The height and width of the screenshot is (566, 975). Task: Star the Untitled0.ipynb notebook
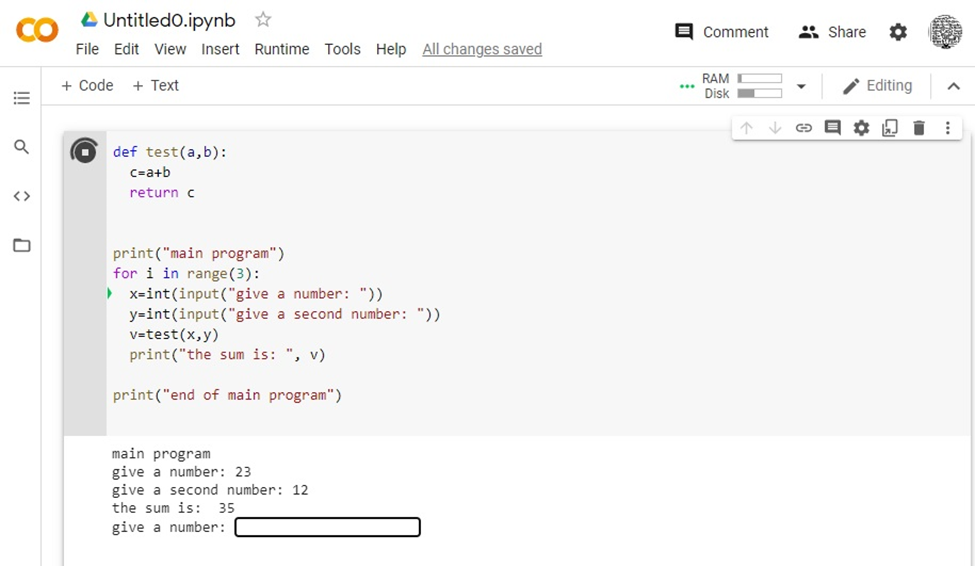click(263, 20)
